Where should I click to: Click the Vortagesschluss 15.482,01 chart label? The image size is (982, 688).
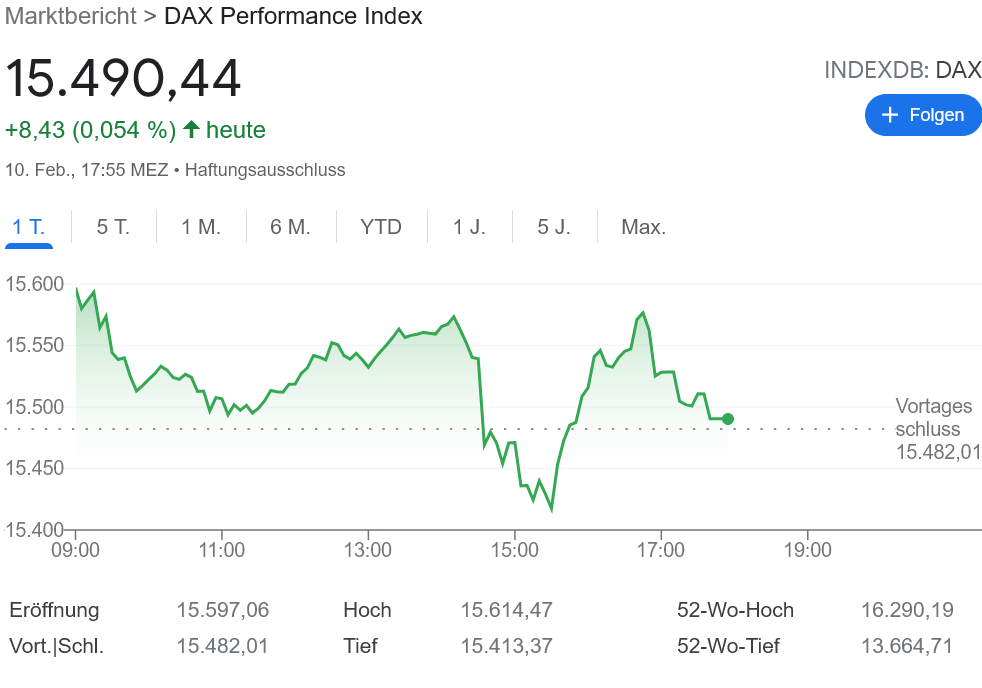tap(933, 429)
